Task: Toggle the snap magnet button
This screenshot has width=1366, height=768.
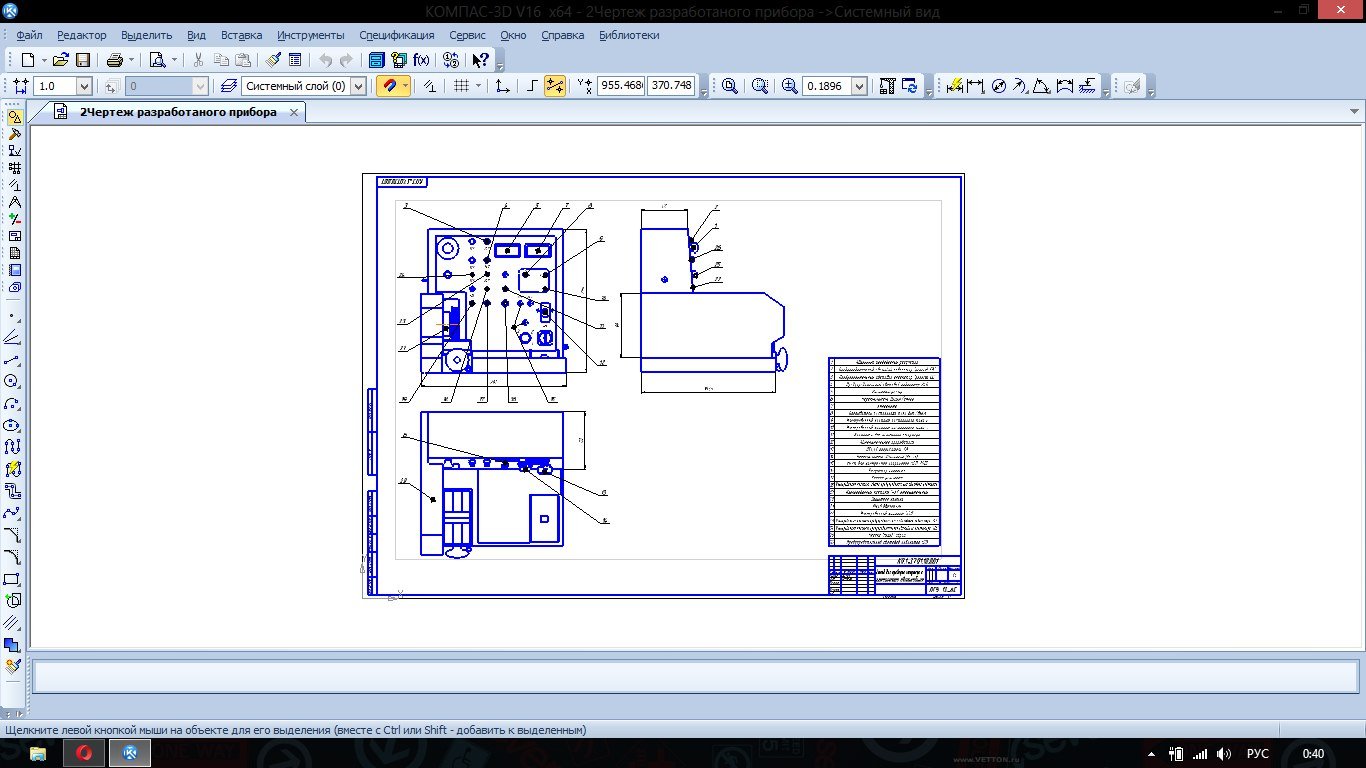Action: pos(388,86)
